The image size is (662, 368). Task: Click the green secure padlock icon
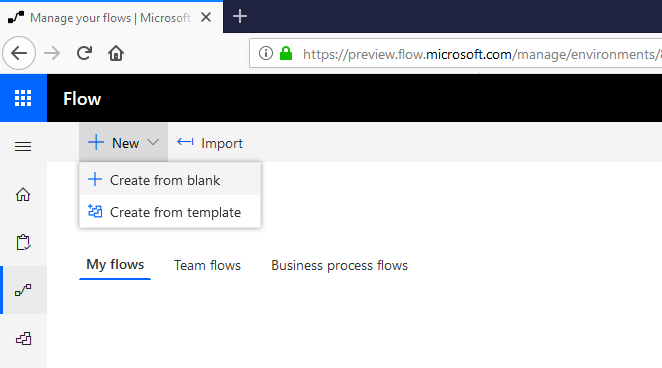[x=286, y=53]
